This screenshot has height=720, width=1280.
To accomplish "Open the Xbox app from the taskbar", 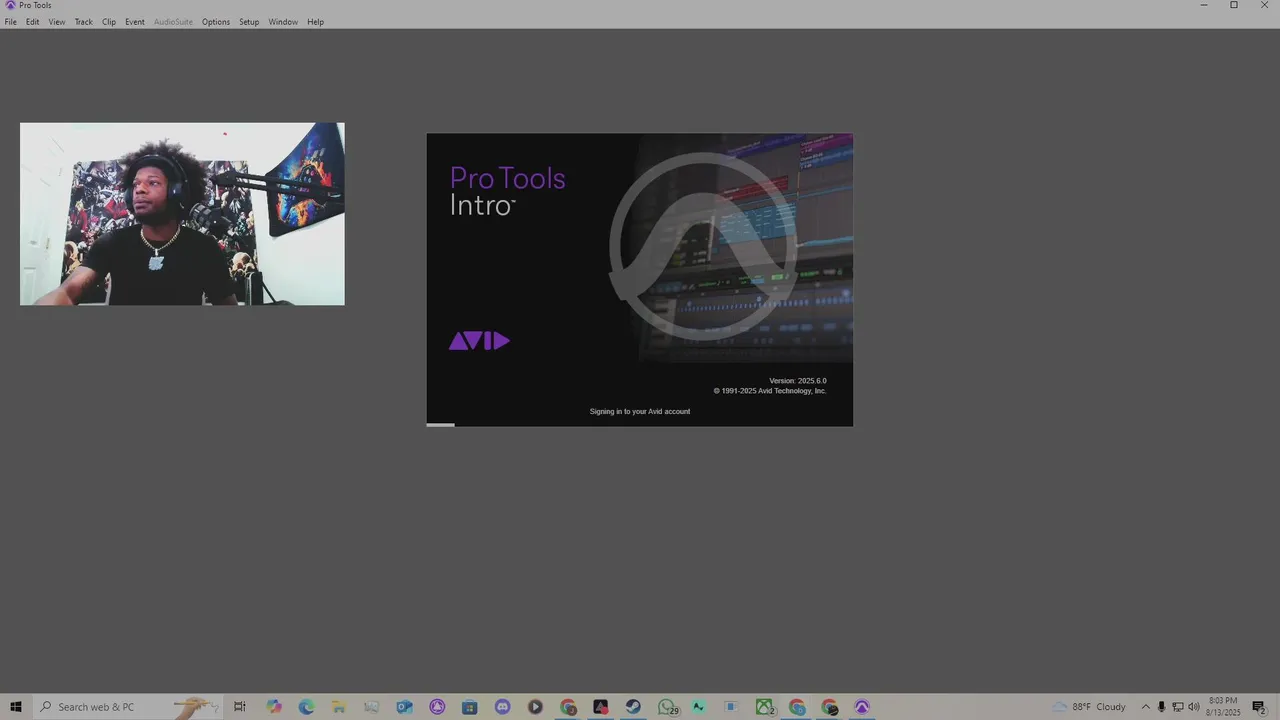I will [765, 707].
